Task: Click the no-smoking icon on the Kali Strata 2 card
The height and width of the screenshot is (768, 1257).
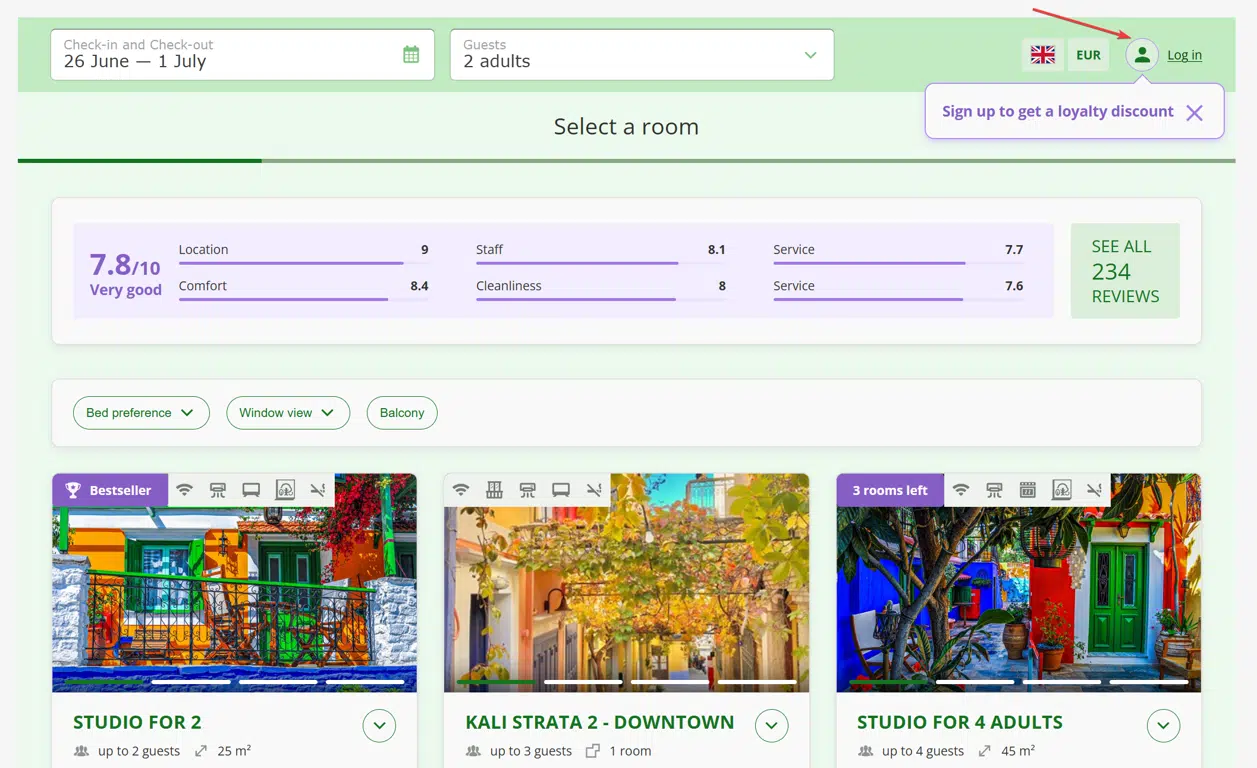Action: click(x=594, y=490)
